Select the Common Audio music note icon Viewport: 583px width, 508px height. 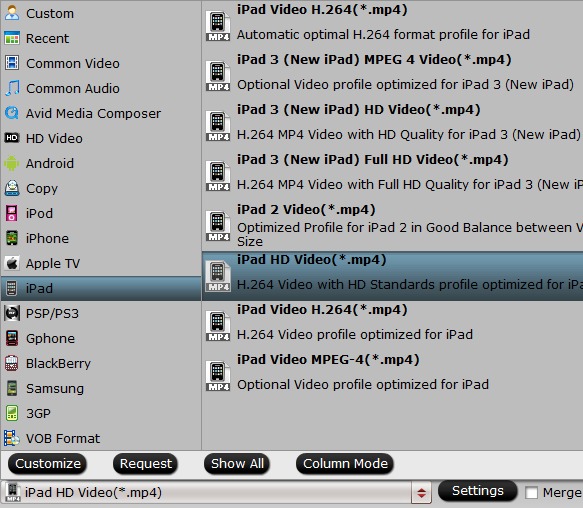12,88
